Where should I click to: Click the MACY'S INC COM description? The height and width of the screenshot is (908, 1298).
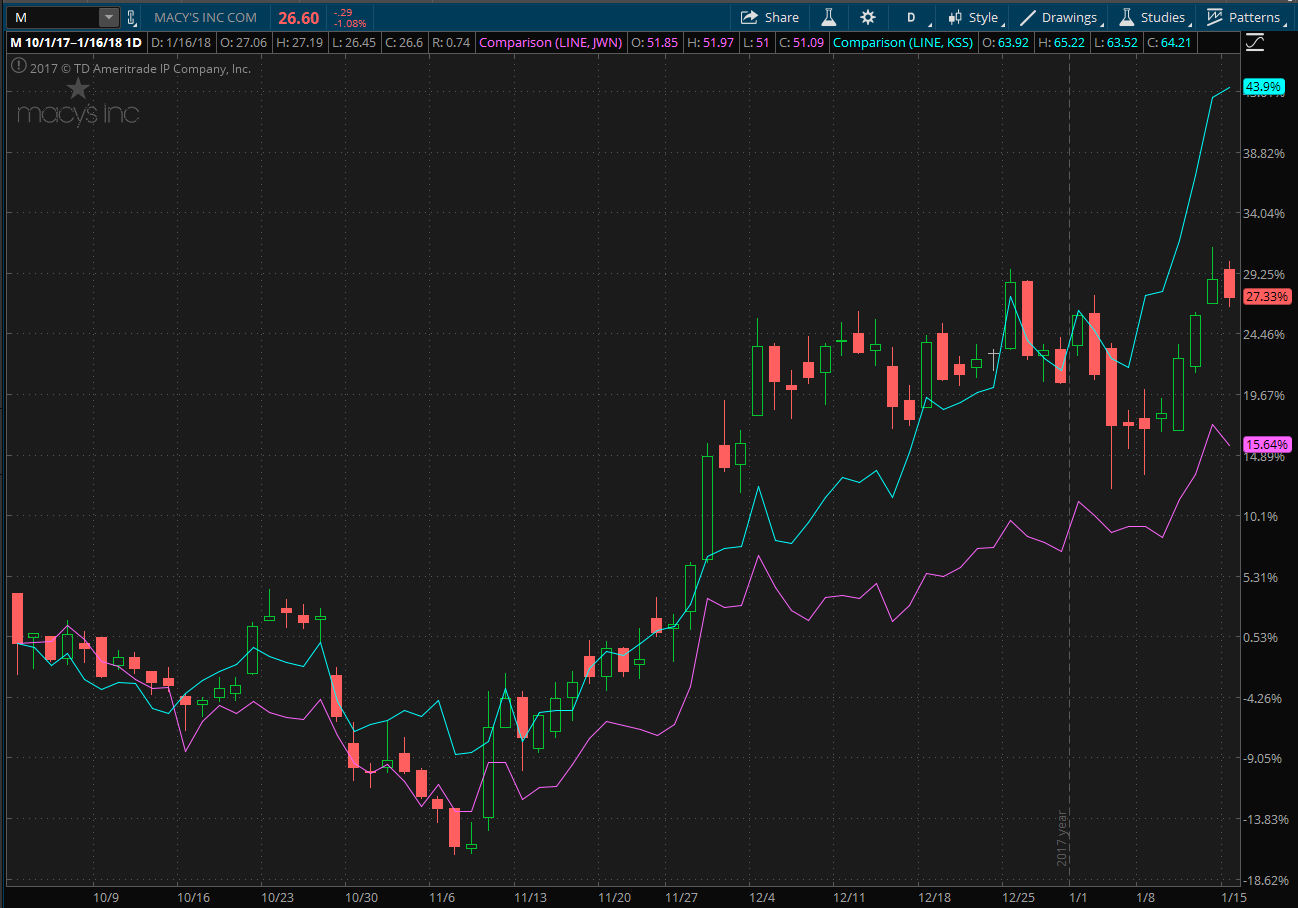coord(205,17)
